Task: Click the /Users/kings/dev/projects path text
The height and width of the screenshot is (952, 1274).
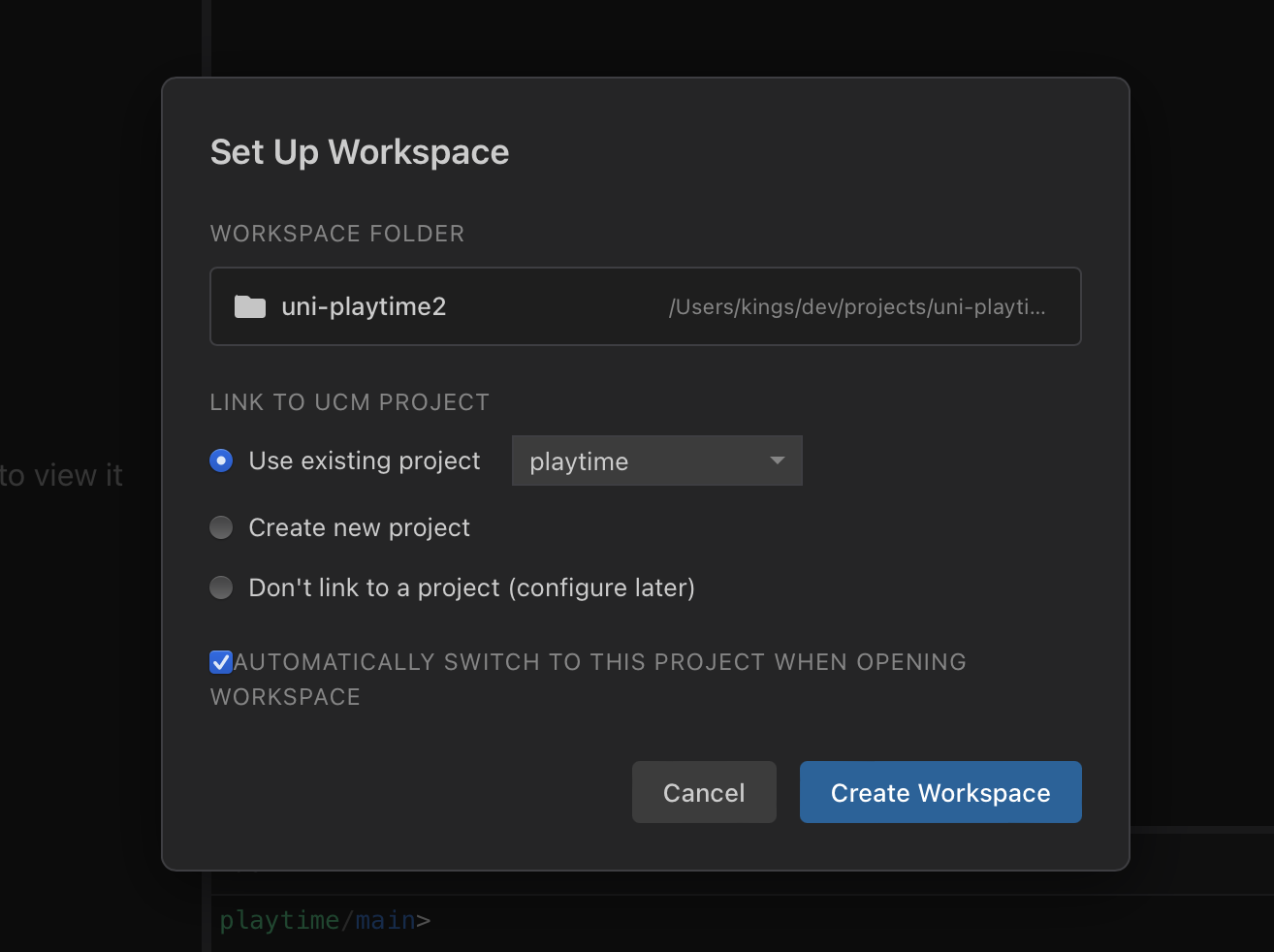Action: tap(856, 307)
